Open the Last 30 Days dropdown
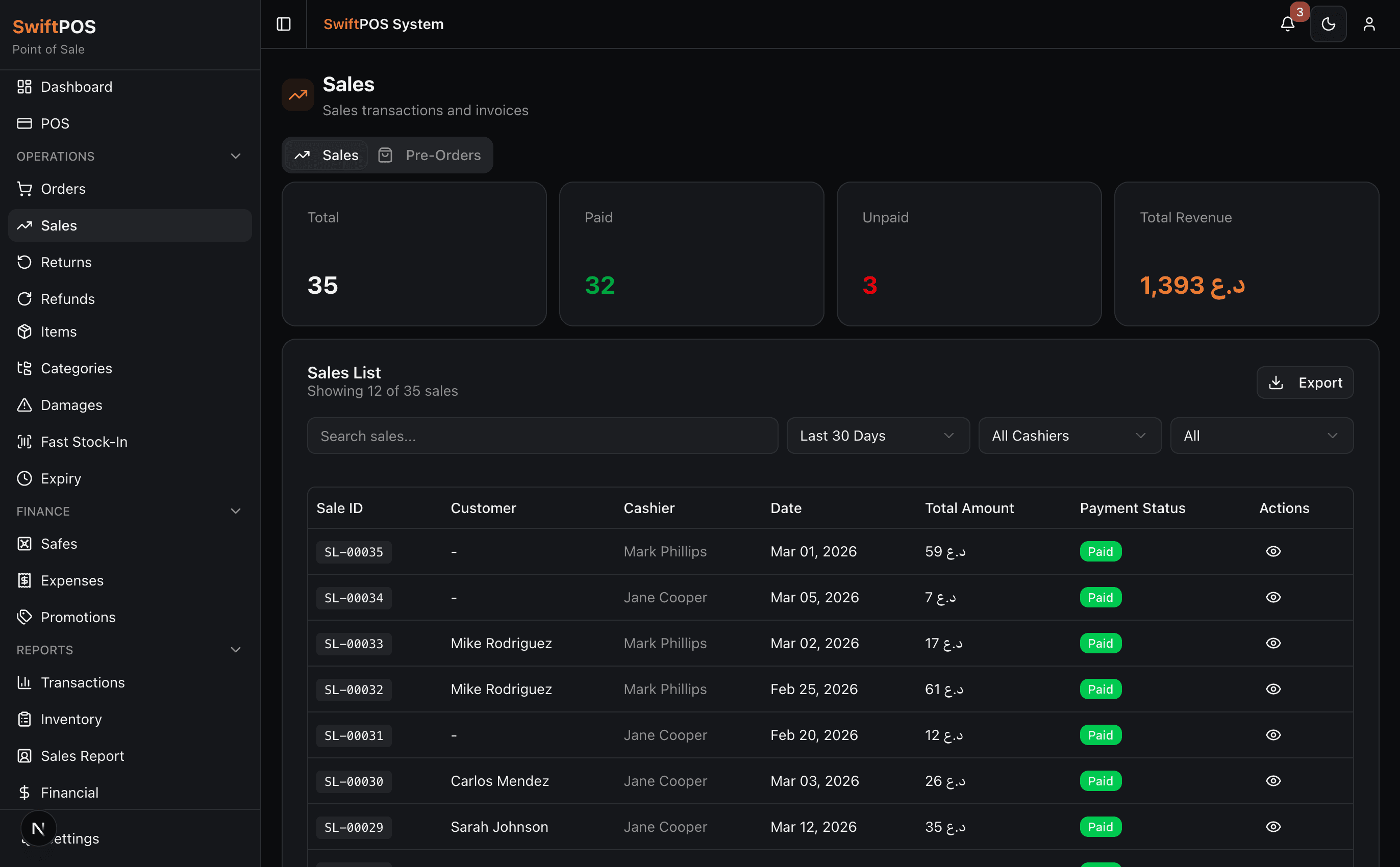This screenshot has width=1400, height=867. pyautogui.click(x=878, y=436)
